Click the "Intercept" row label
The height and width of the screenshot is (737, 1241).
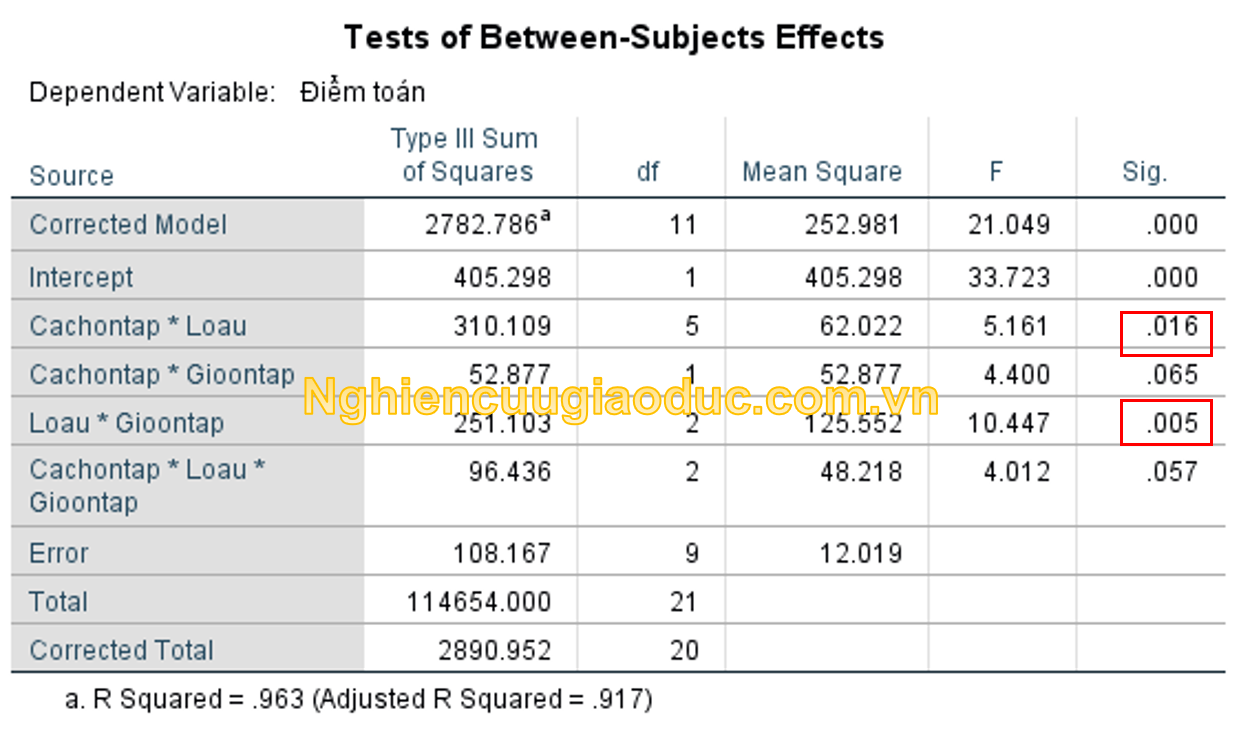pyautogui.click(x=81, y=278)
